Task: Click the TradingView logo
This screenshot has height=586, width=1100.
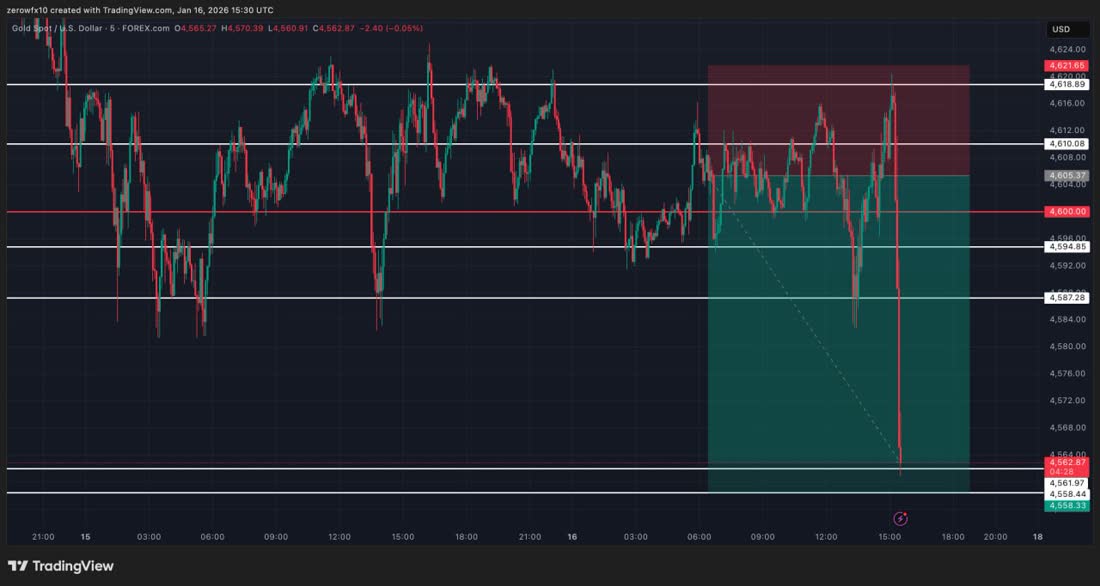Action: coord(60,566)
